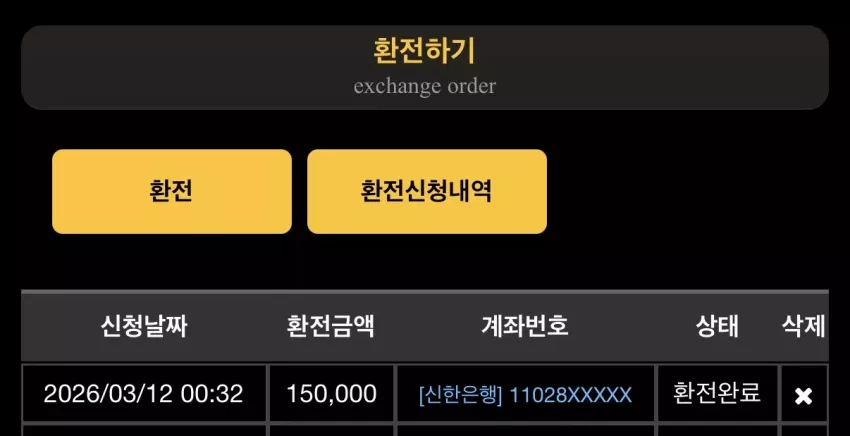Click the 환전하기 page title
Viewport: 850px width, 436px height.
point(424,52)
